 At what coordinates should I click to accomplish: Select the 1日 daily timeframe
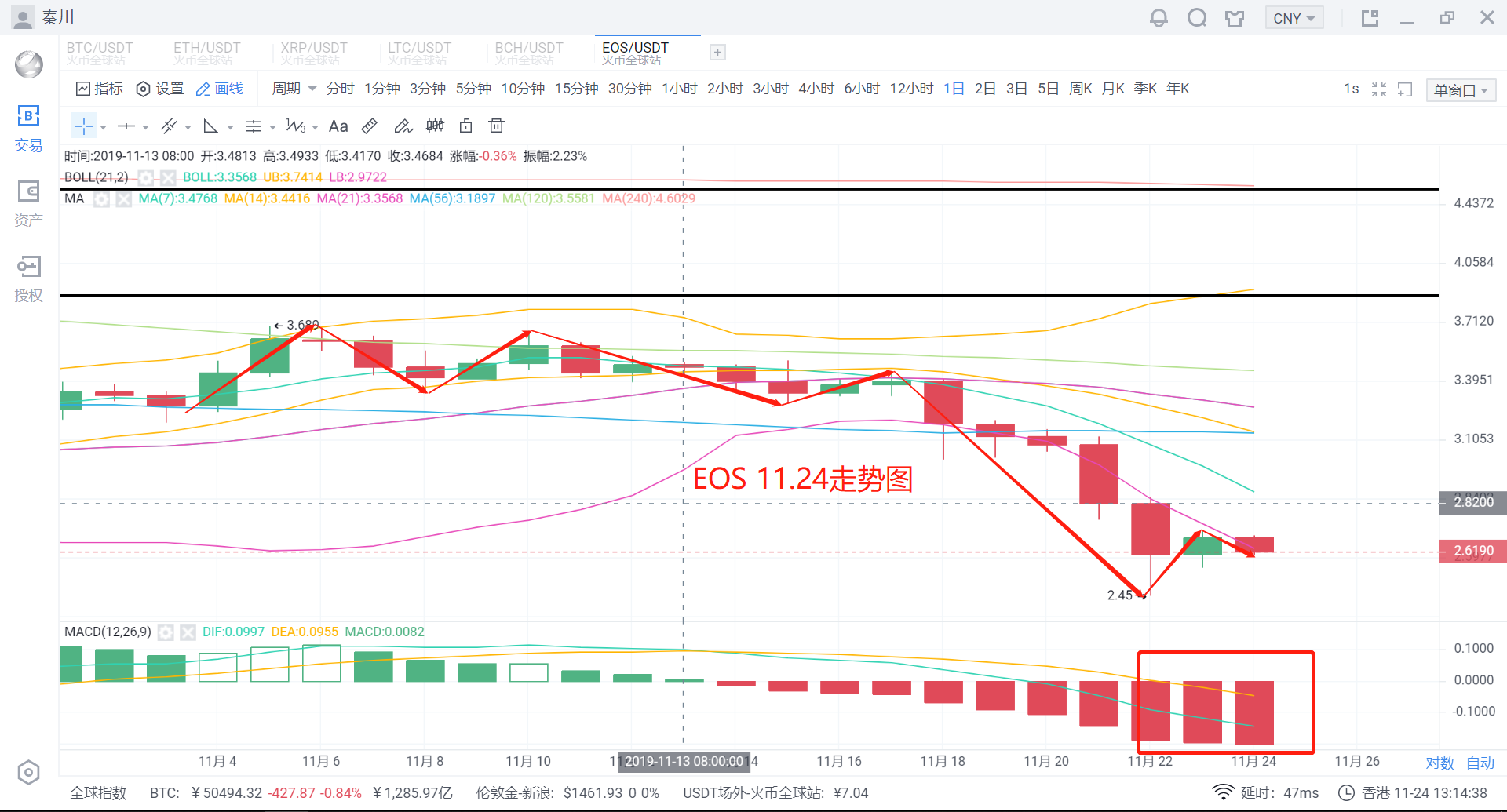coord(954,89)
